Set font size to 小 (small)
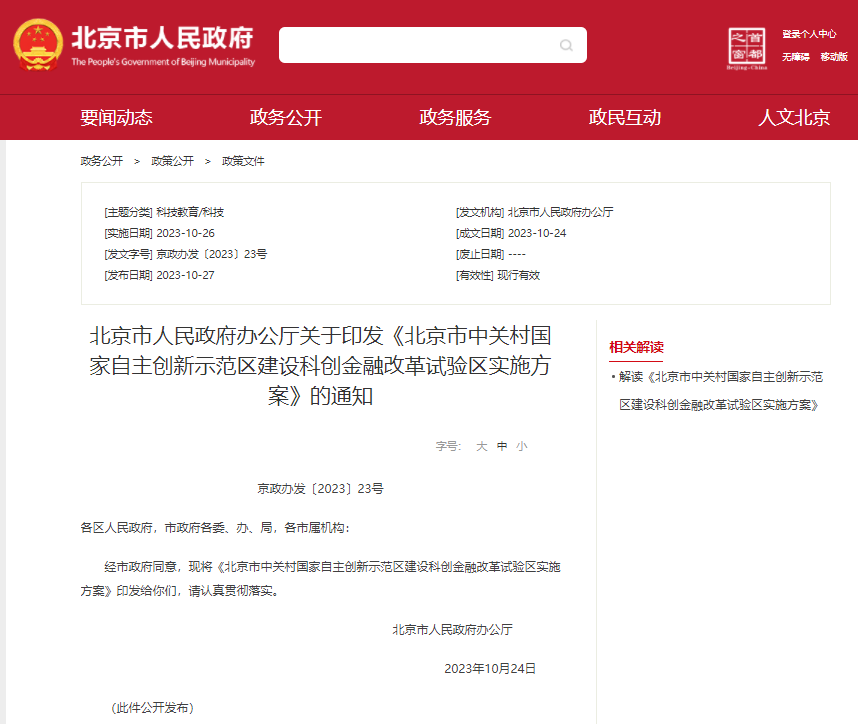The width and height of the screenshot is (858, 724). [522, 446]
